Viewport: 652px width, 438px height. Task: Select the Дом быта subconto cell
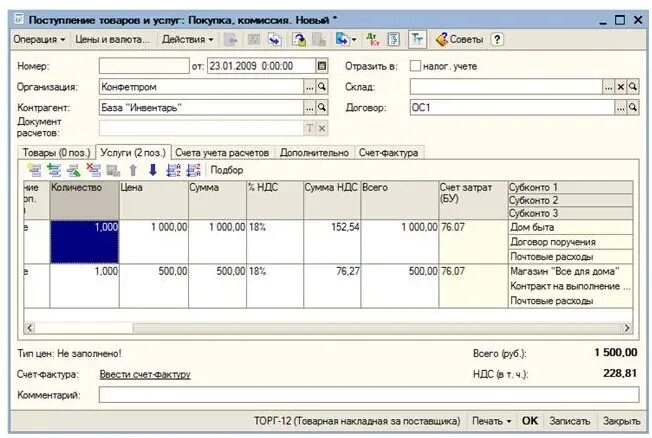570,228
